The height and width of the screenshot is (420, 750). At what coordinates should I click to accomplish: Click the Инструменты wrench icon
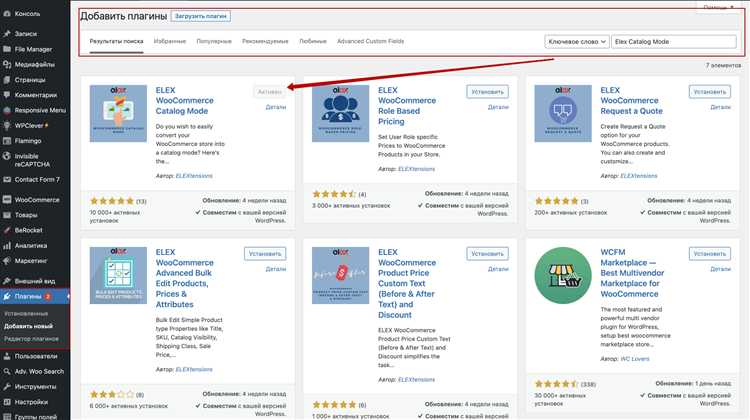pyautogui.click(x=7, y=387)
